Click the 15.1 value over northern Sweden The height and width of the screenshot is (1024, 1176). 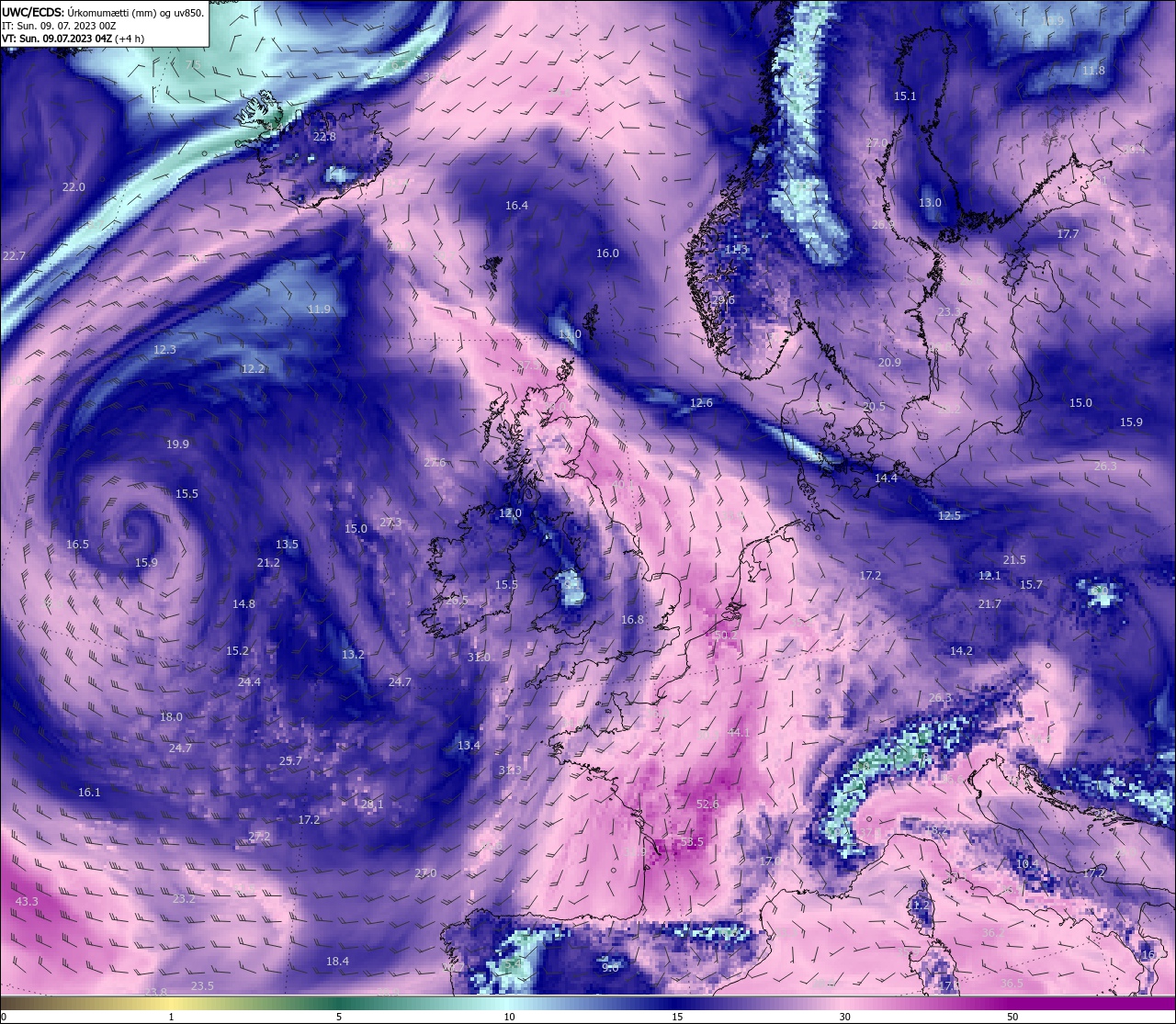coord(905,96)
